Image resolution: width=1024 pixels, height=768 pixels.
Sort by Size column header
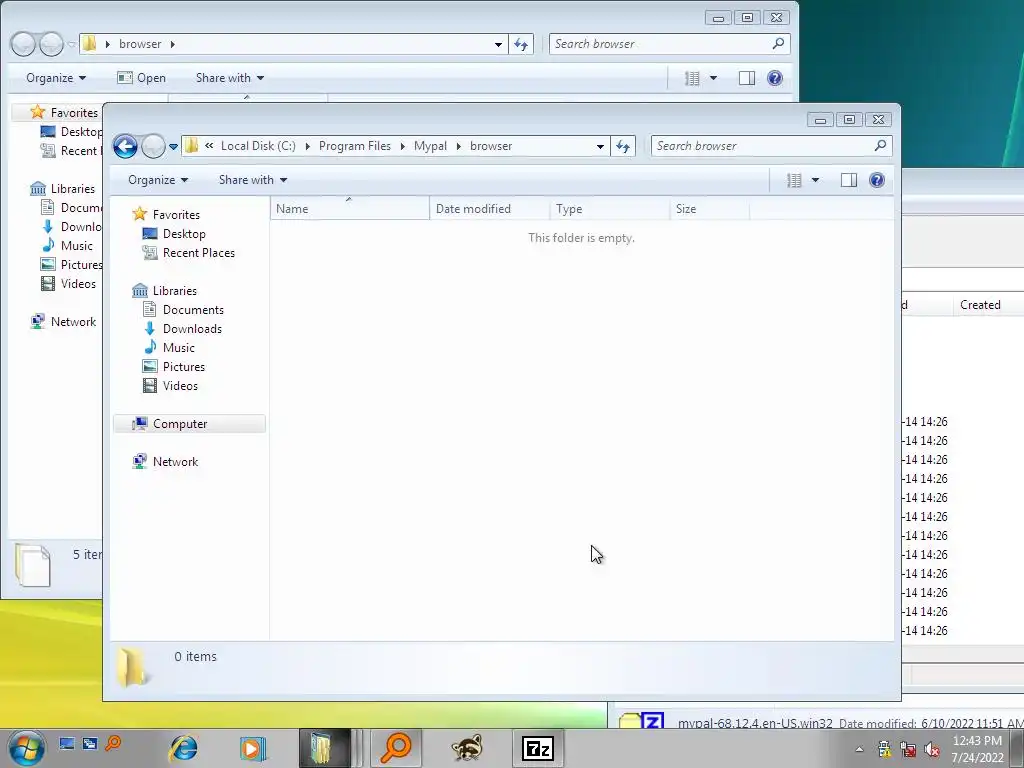pyautogui.click(x=709, y=209)
